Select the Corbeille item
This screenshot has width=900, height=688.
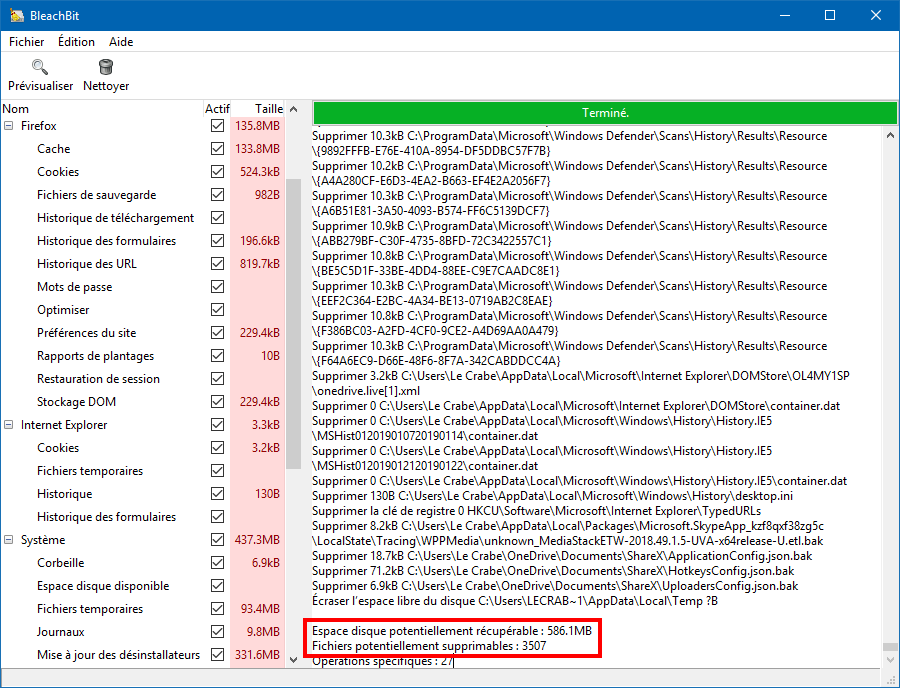pos(60,562)
